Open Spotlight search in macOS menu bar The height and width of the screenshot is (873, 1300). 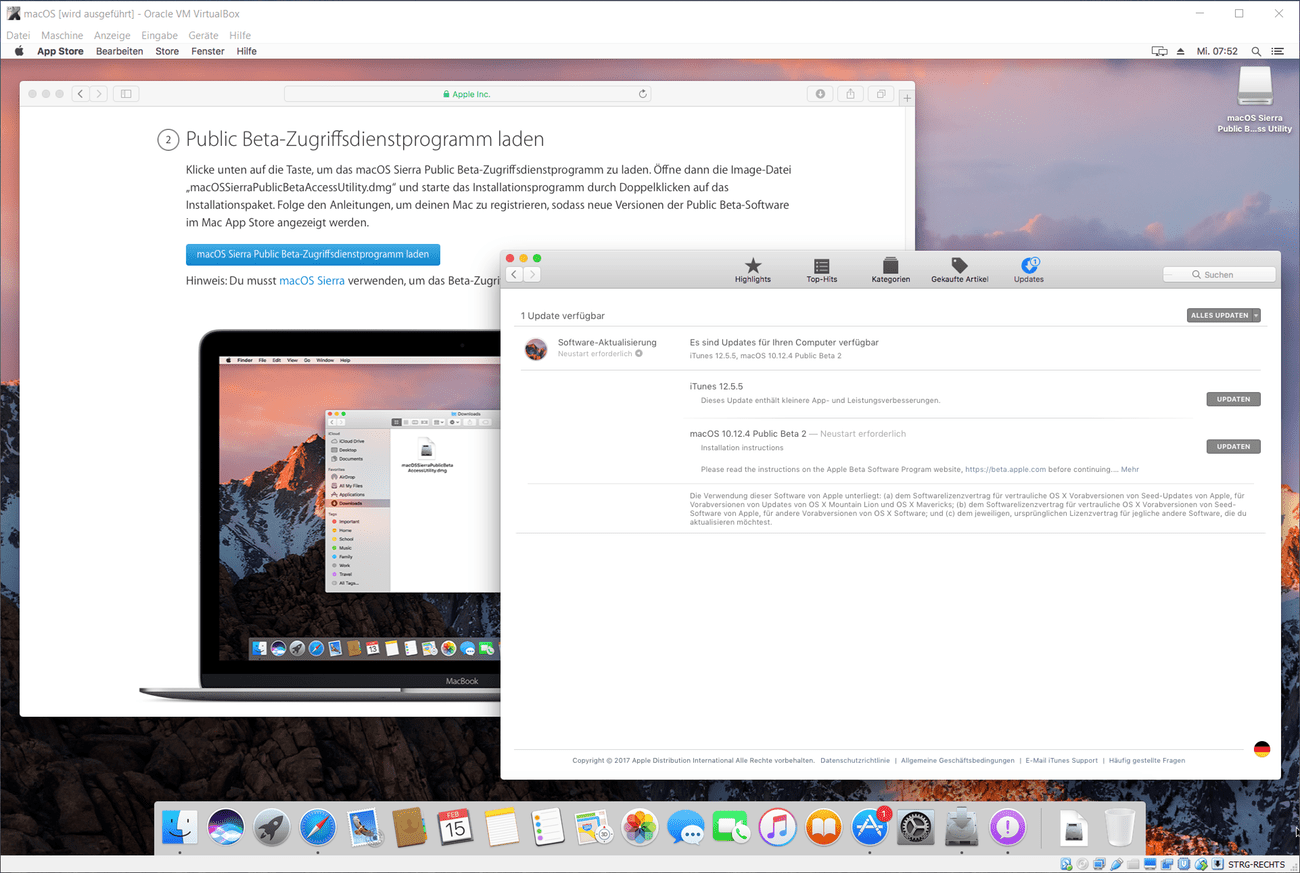click(1256, 51)
